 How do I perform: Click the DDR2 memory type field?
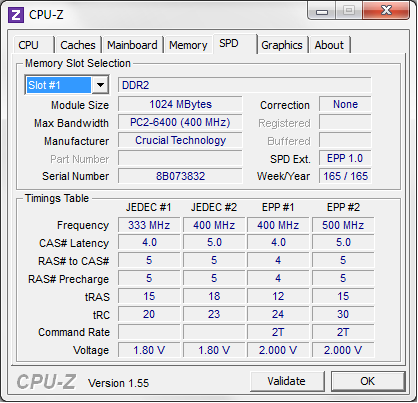(244, 85)
